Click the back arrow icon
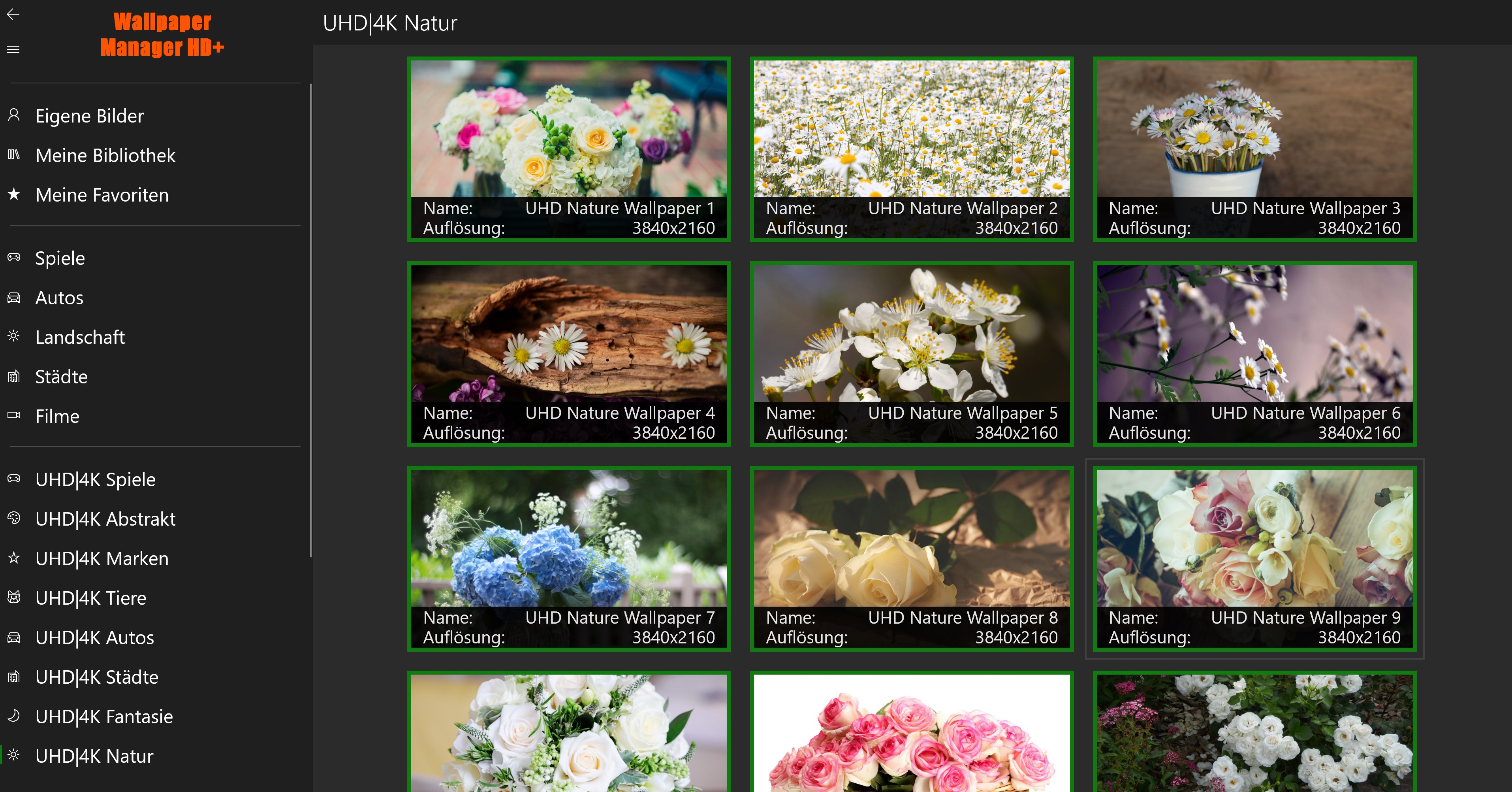 click(13, 14)
